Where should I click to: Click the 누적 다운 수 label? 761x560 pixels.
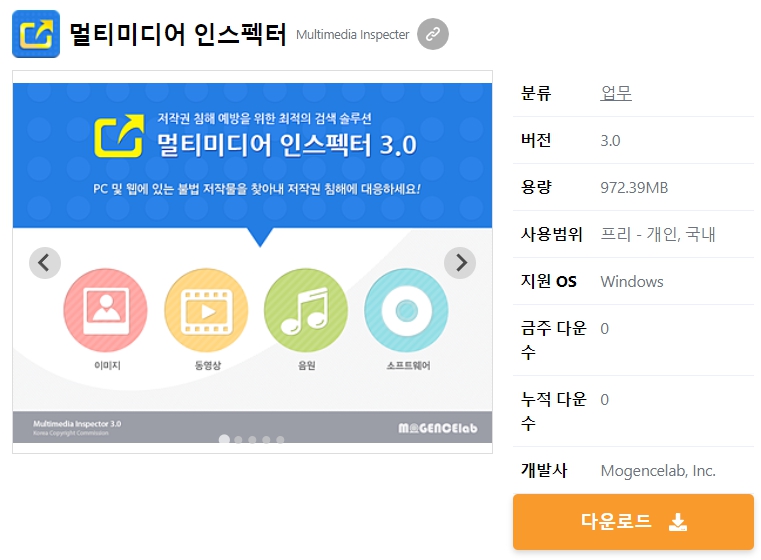(x=554, y=411)
